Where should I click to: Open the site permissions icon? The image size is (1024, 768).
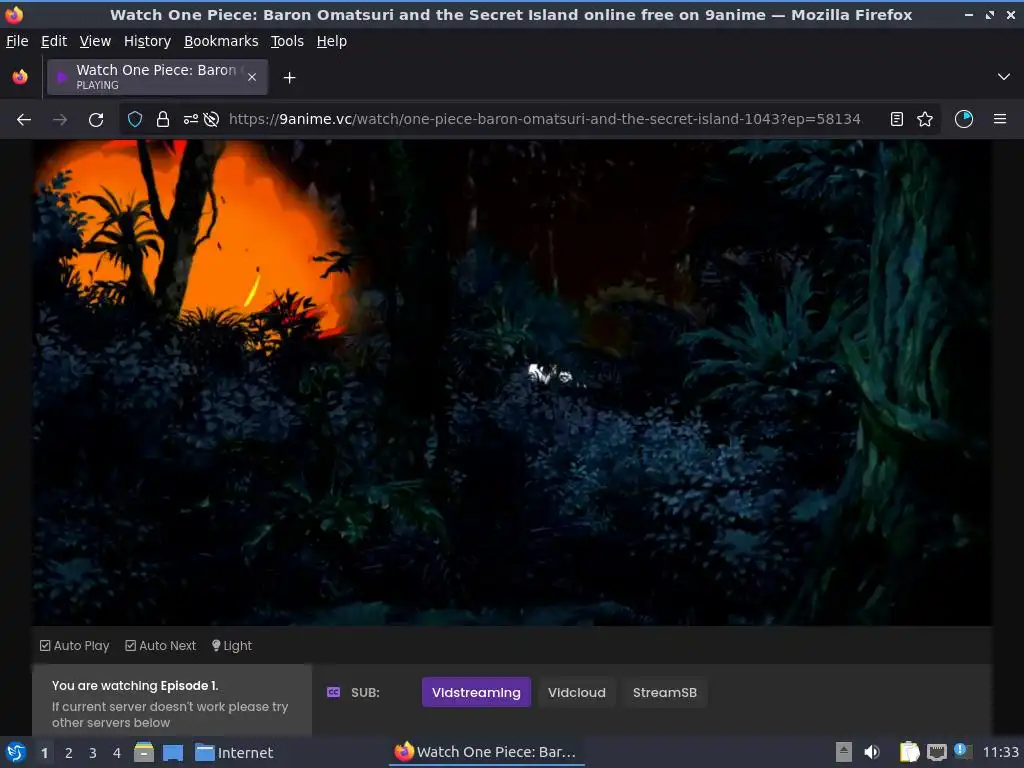pos(191,120)
